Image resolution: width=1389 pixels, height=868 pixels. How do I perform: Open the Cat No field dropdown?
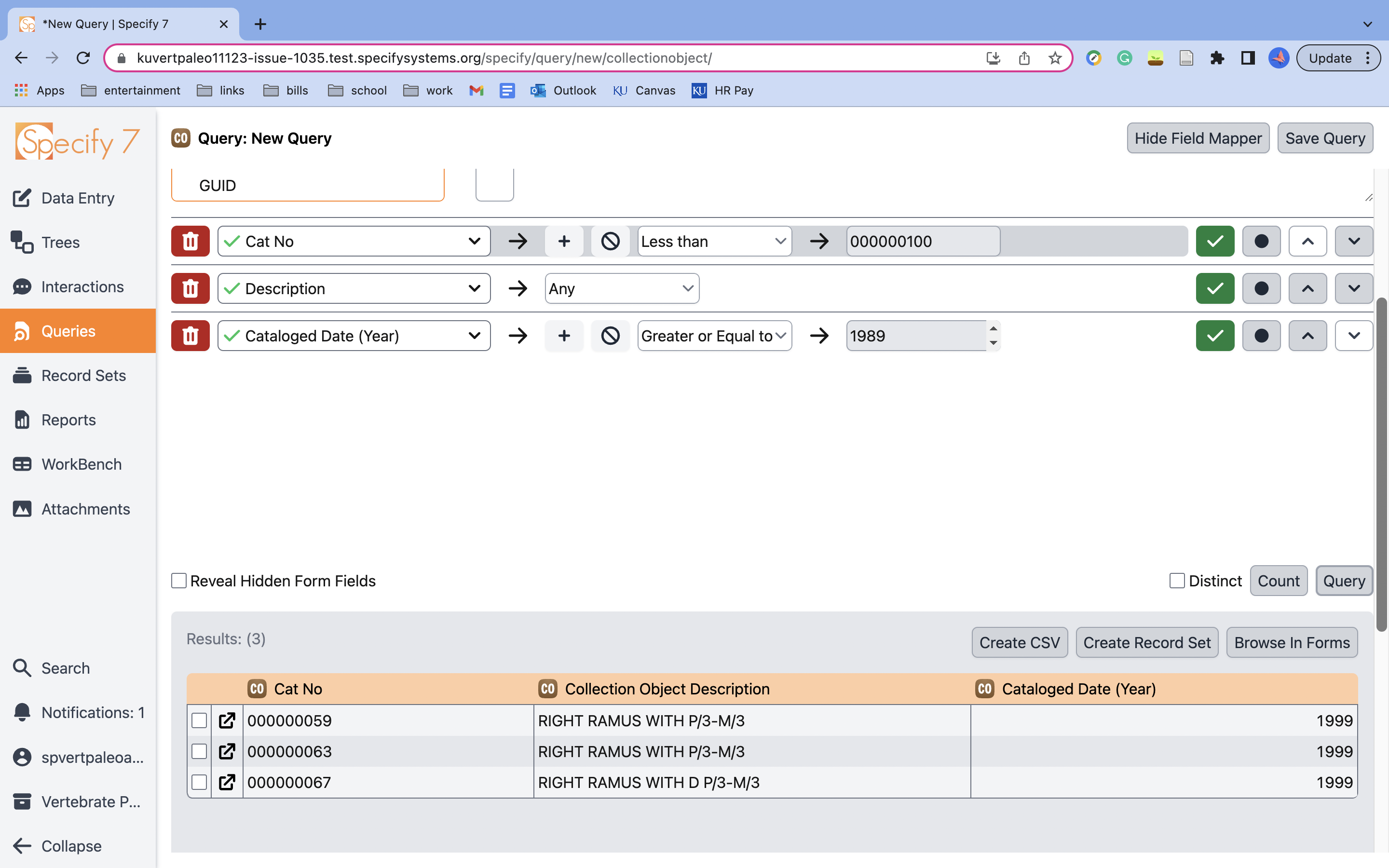(354, 241)
